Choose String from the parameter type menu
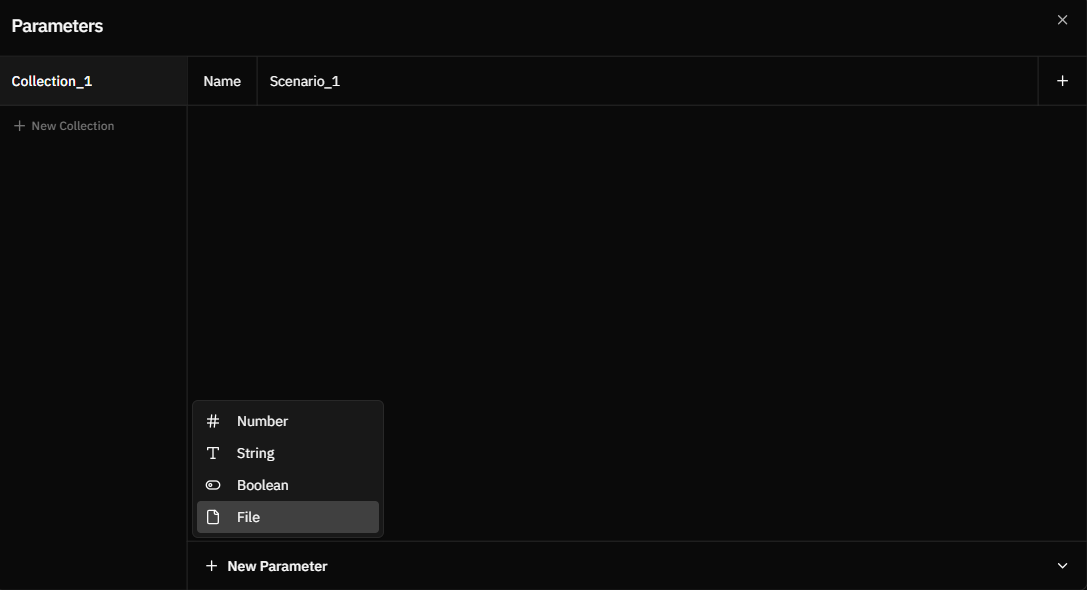Screen dimensions: 1087x590 point(256,453)
